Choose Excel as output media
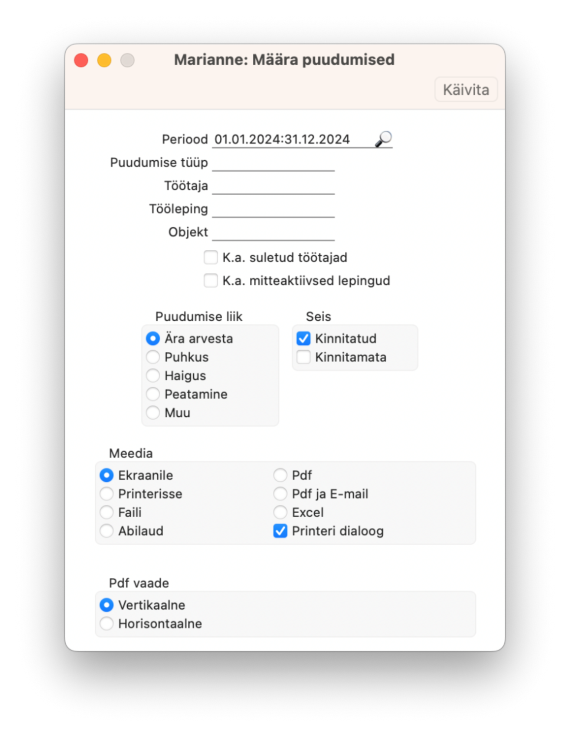This screenshot has height=737, width=570. pyautogui.click(x=280, y=512)
